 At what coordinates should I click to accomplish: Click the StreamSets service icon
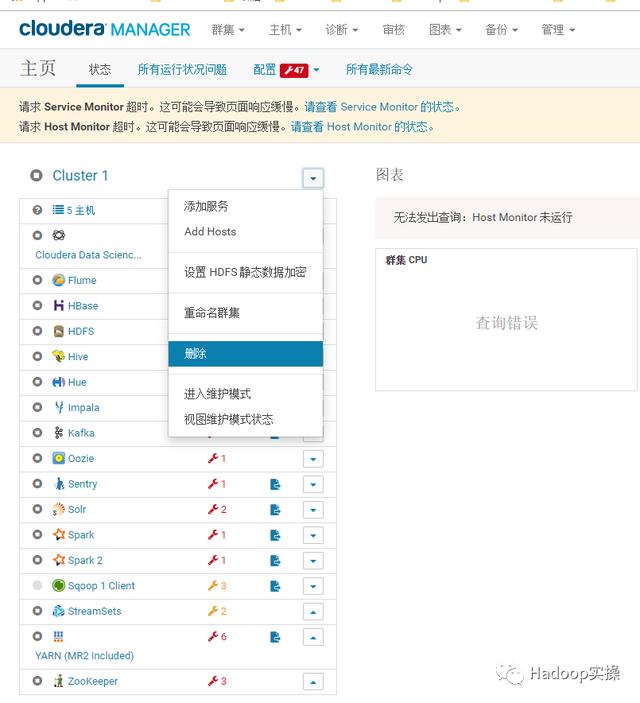[x=58, y=611]
